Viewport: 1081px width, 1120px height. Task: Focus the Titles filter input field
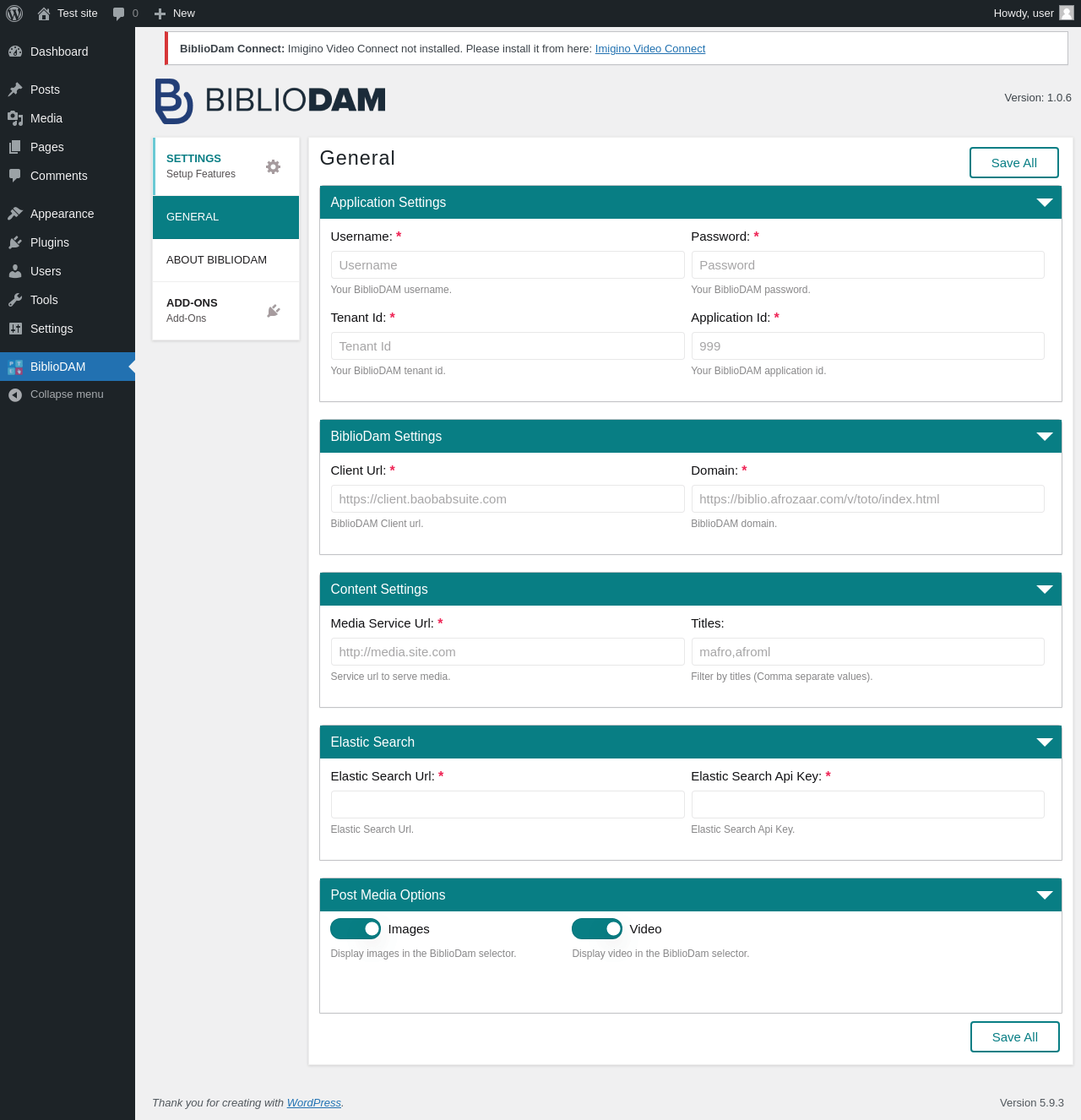[868, 652]
